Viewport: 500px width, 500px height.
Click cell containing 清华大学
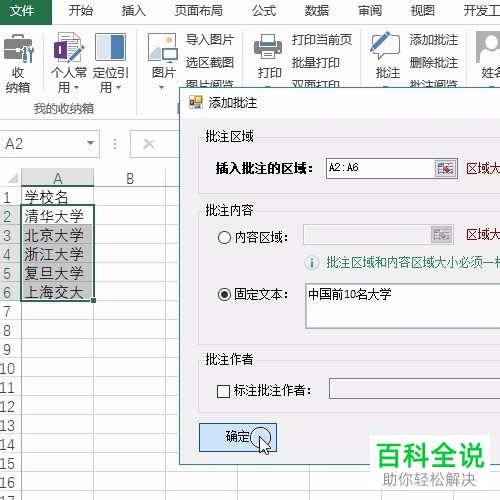click(57, 216)
